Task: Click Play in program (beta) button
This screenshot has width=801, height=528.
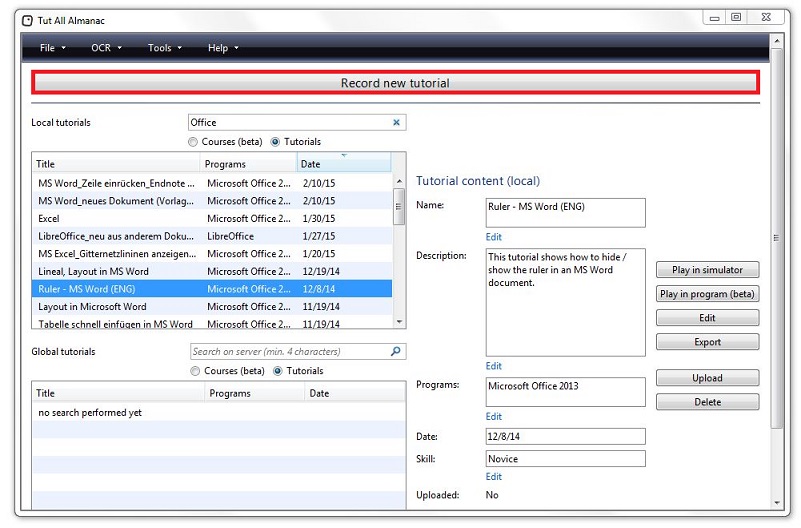Action: [x=707, y=294]
